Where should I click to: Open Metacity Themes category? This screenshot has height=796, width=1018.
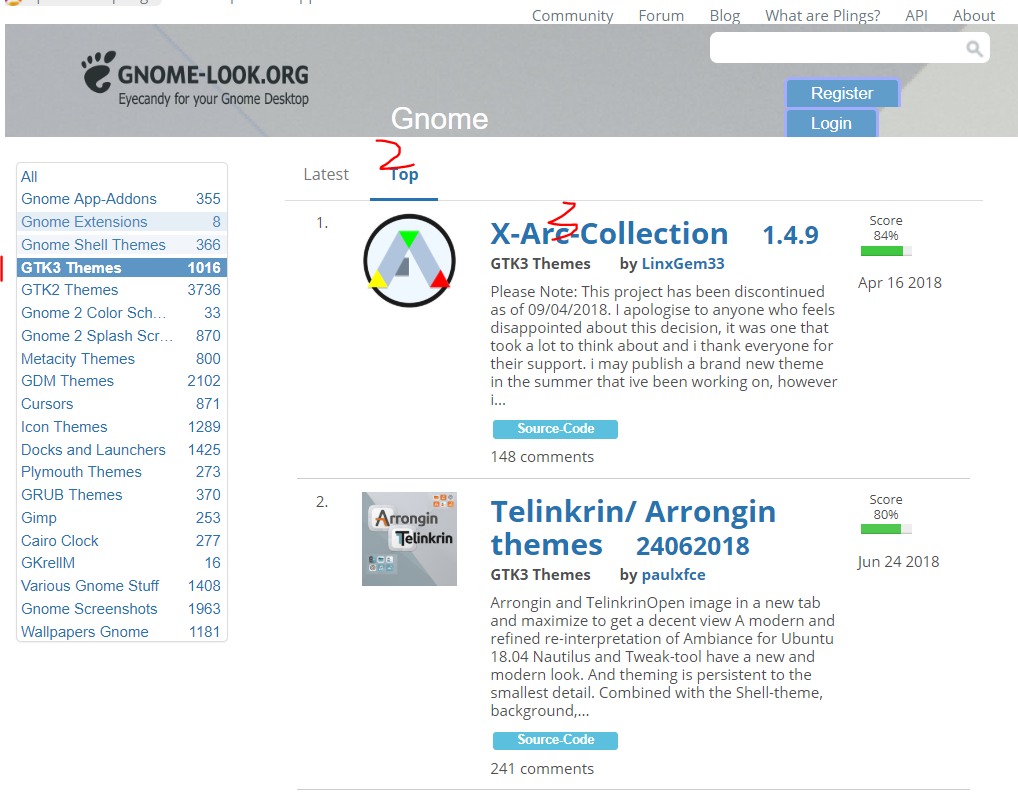[121, 359]
